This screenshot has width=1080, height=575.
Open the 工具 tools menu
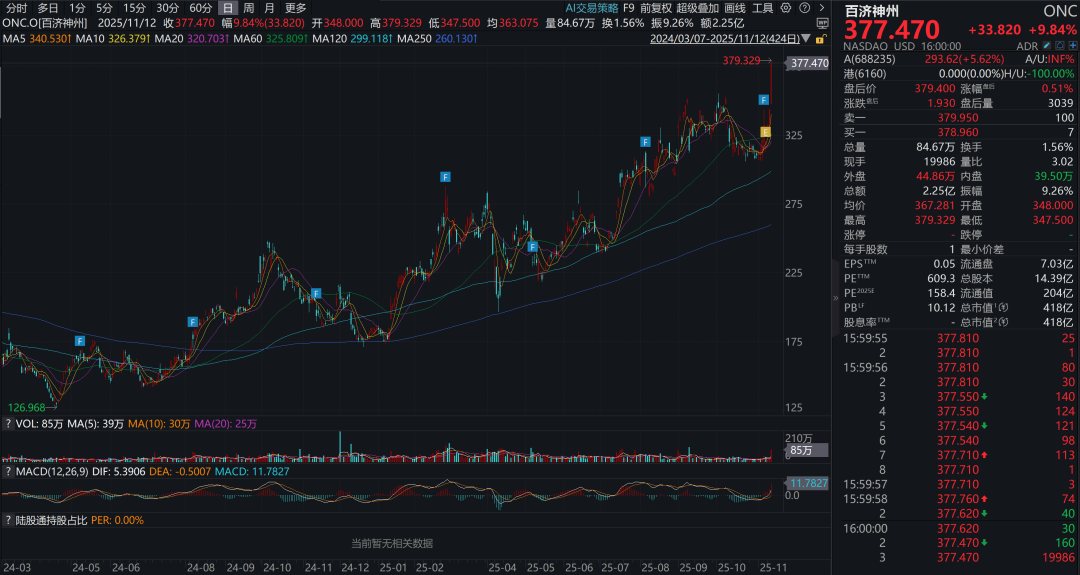tap(762, 8)
